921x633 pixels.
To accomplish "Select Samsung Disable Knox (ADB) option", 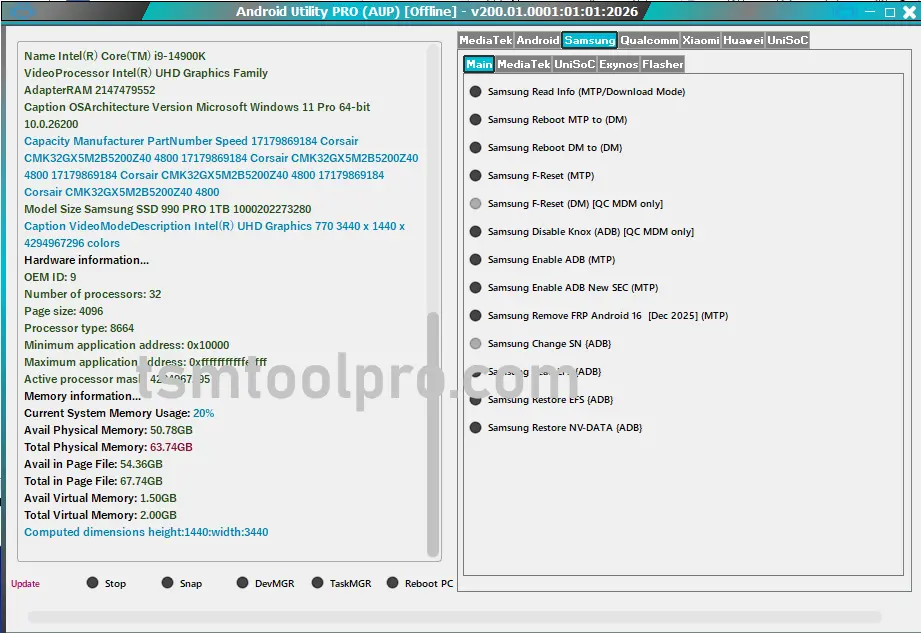I will pyautogui.click(x=582, y=232).
